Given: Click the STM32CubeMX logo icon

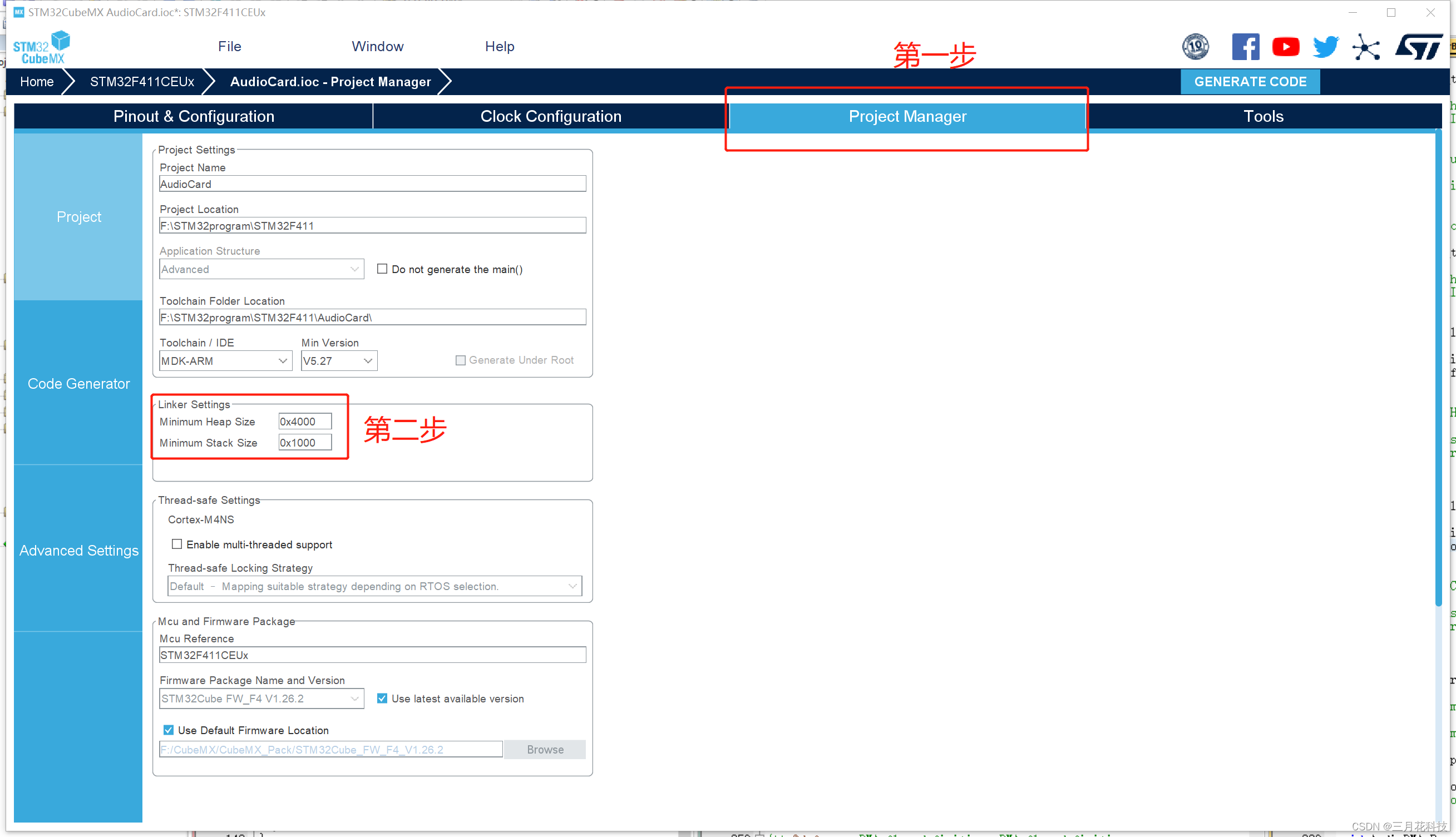Looking at the screenshot, I should [41, 47].
